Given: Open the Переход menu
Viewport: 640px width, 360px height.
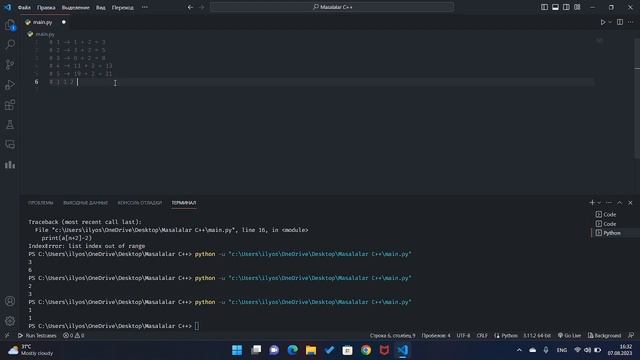Looking at the screenshot, I should [x=122, y=7].
